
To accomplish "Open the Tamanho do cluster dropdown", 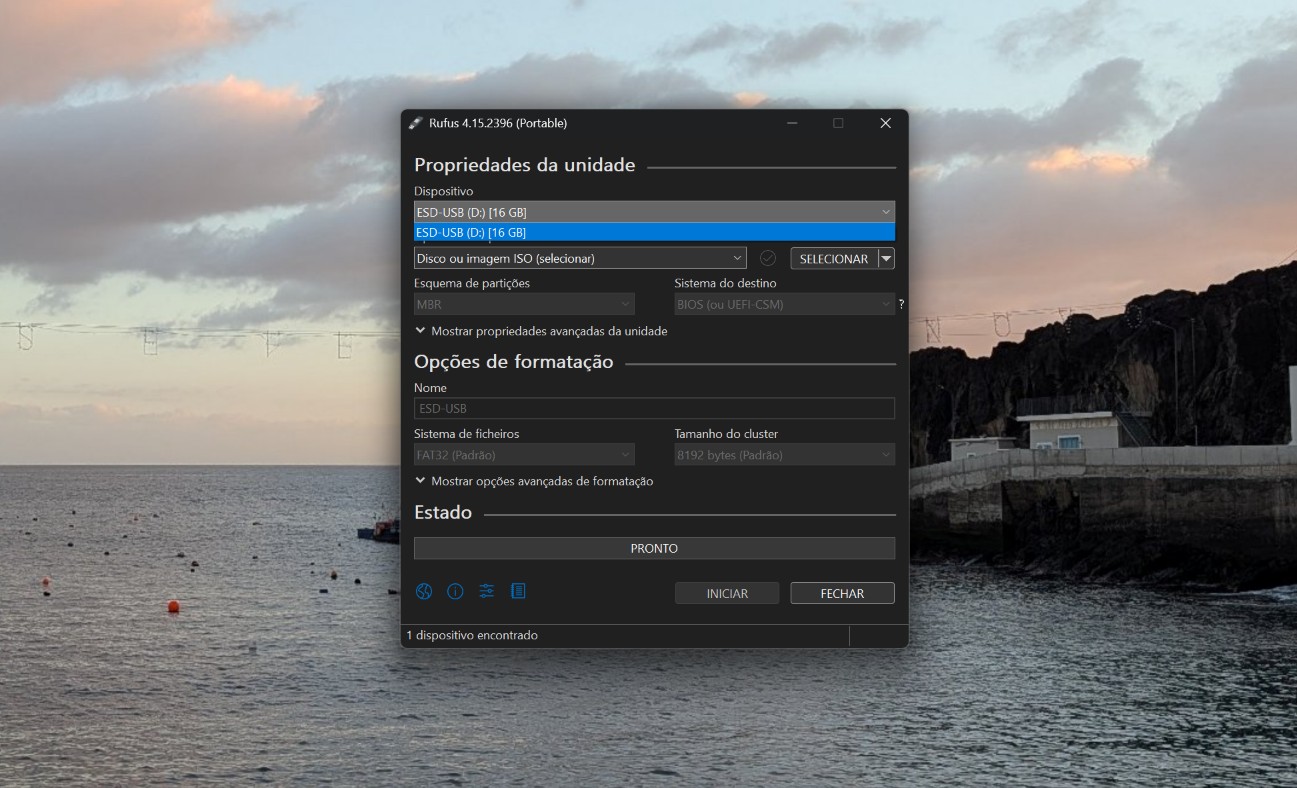I will pyautogui.click(x=784, y=455).
